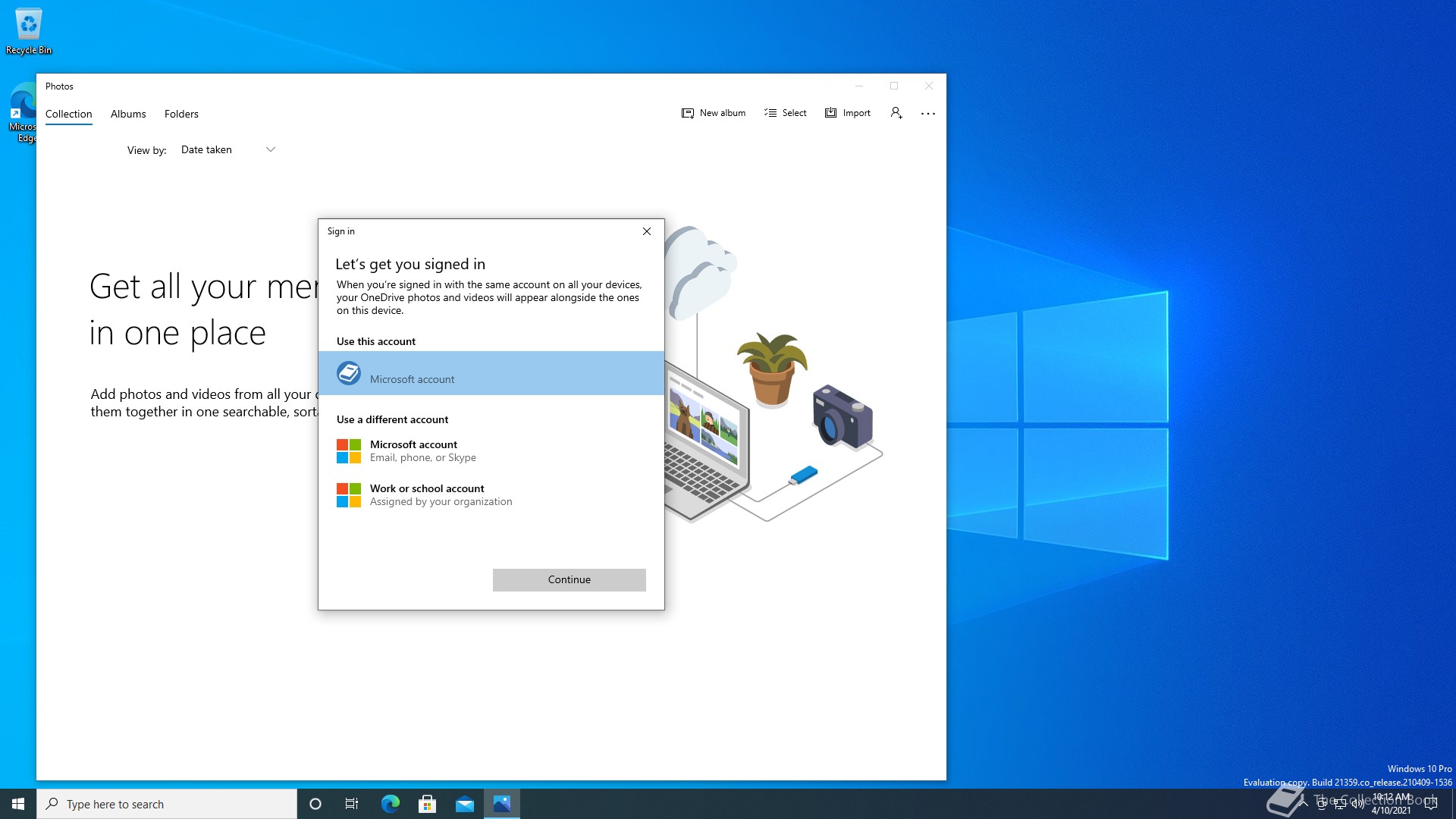Maximize the Photos window
Image resolution: width=1456 pixels, height=819 pixels.
(894, 86)
